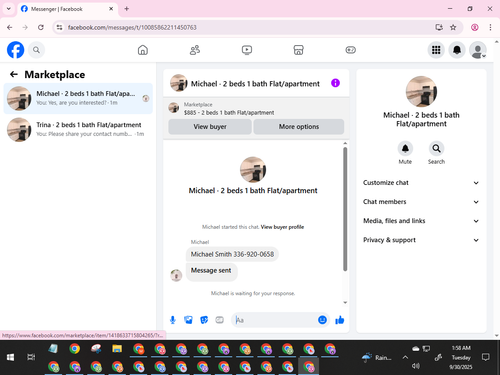The image size is (500, 375).
Task: Select the Messenger | Facebook tab
Action: 67,9
